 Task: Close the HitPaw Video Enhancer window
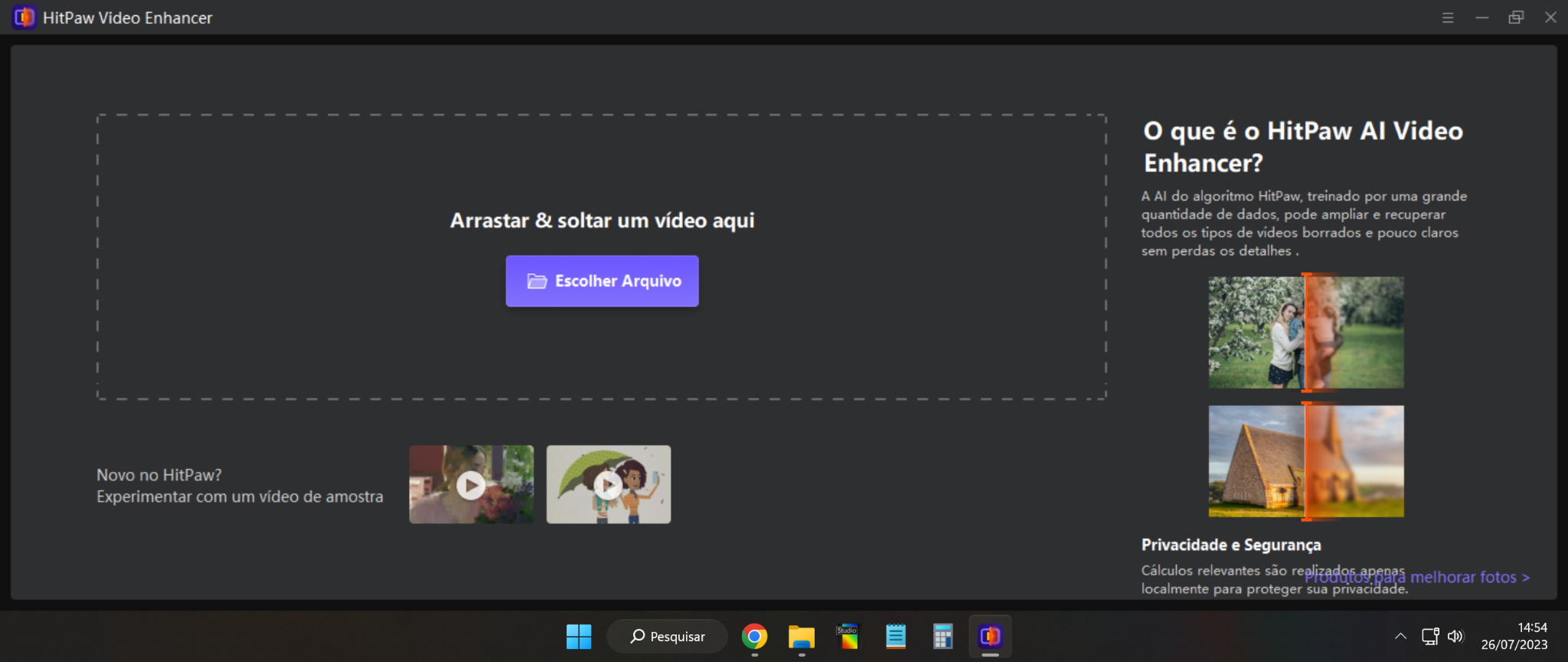click(1550, 18)
